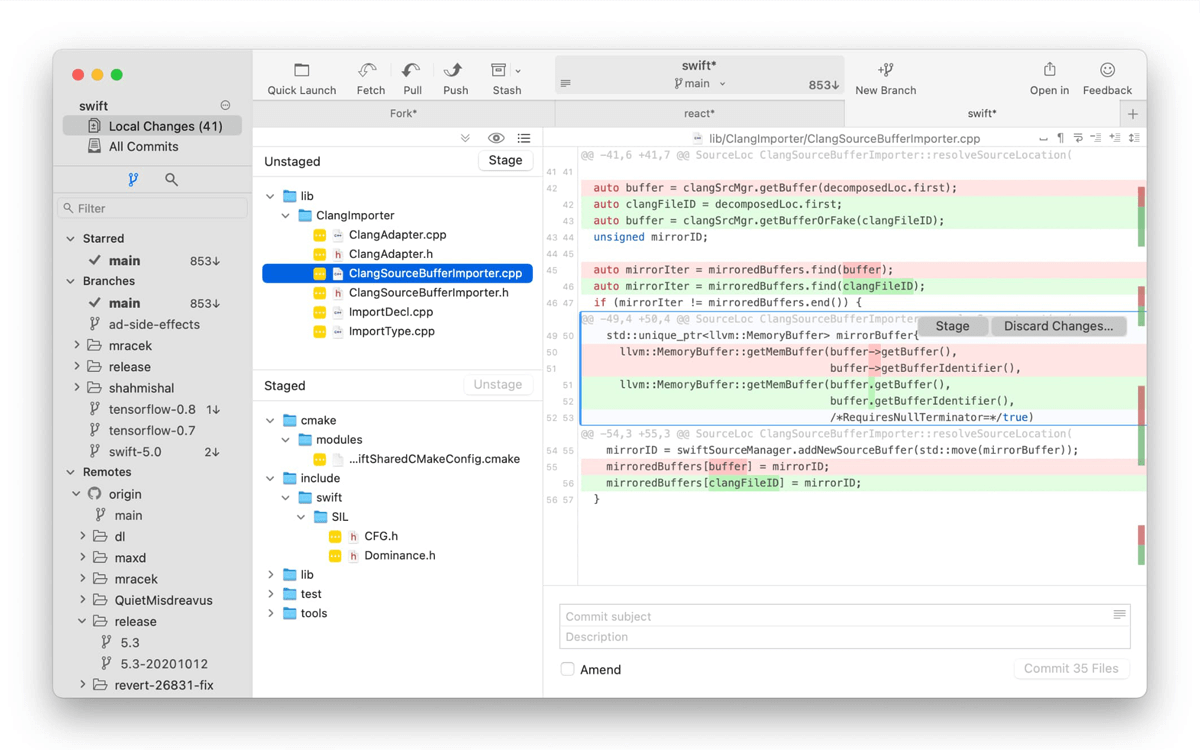Viewport: 1200px width, 750px height.
Task: Toggle the whitespace icon in diff header
Action: tap(1043, 138)
